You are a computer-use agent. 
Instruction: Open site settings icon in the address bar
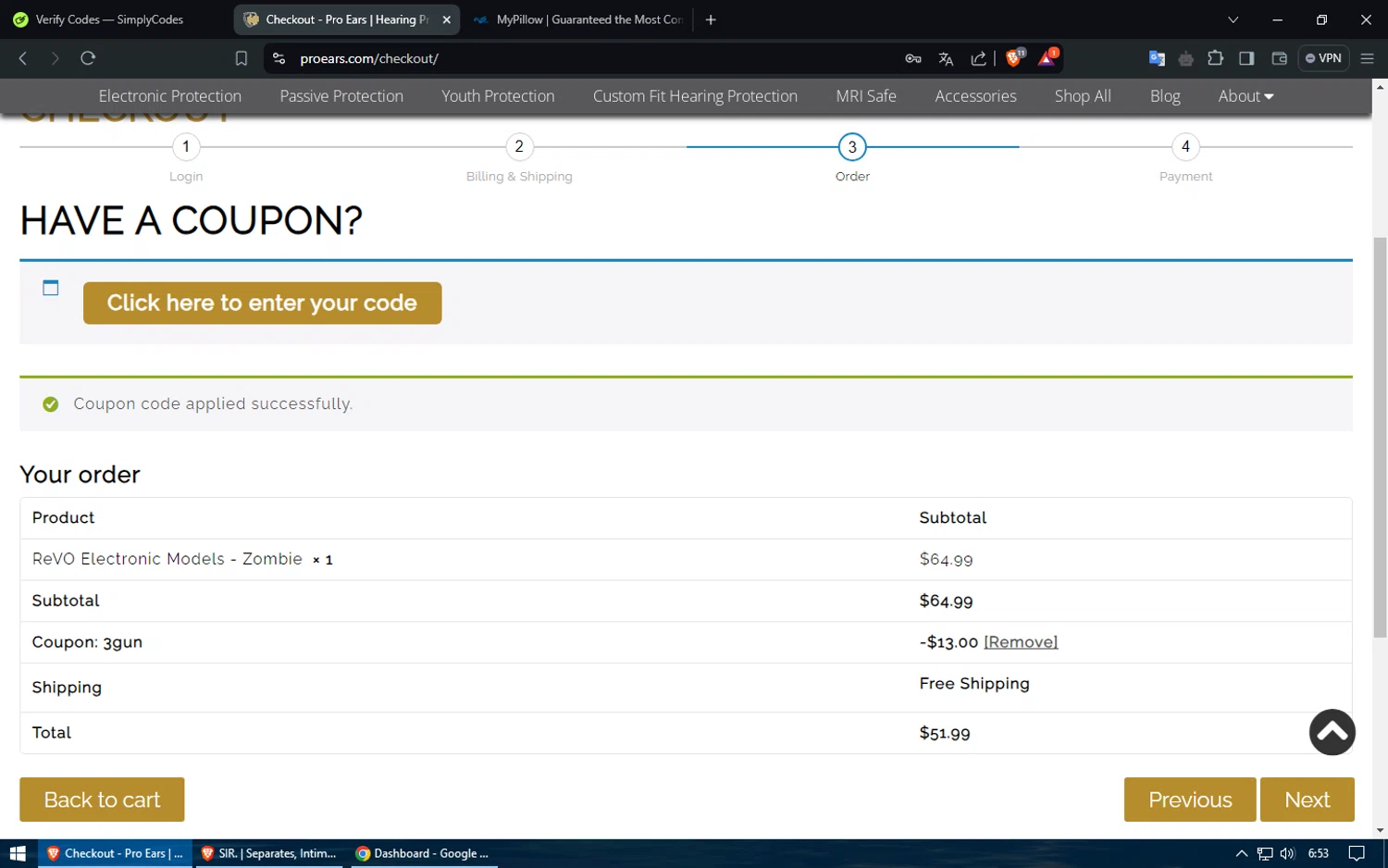click(279, 58)
